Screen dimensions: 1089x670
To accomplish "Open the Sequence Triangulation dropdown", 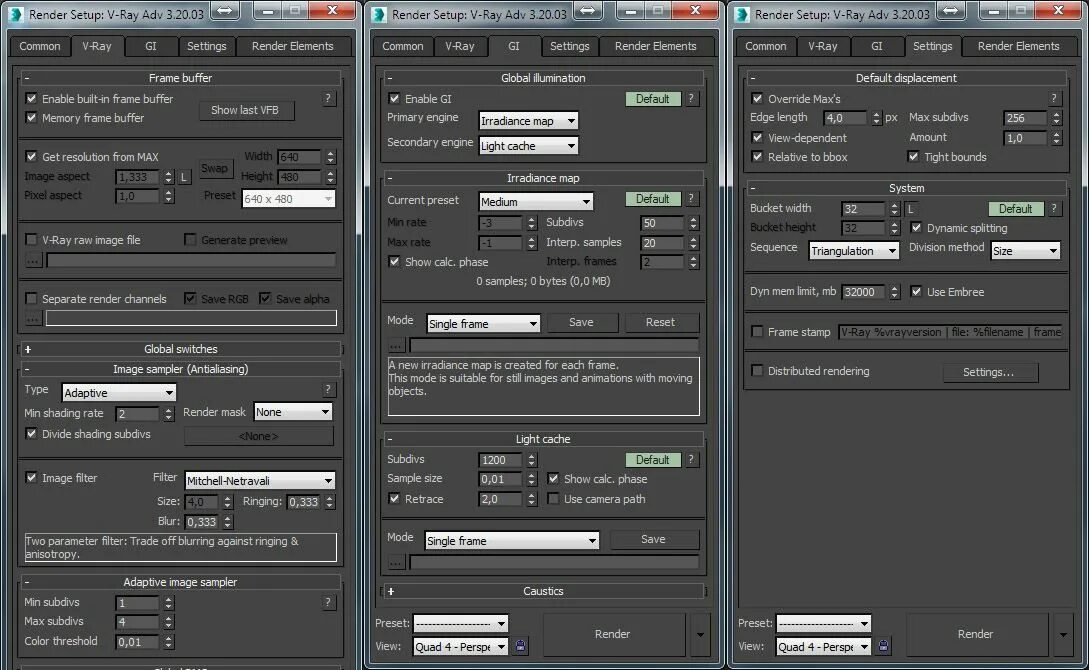I will click(x=854, y=251).
